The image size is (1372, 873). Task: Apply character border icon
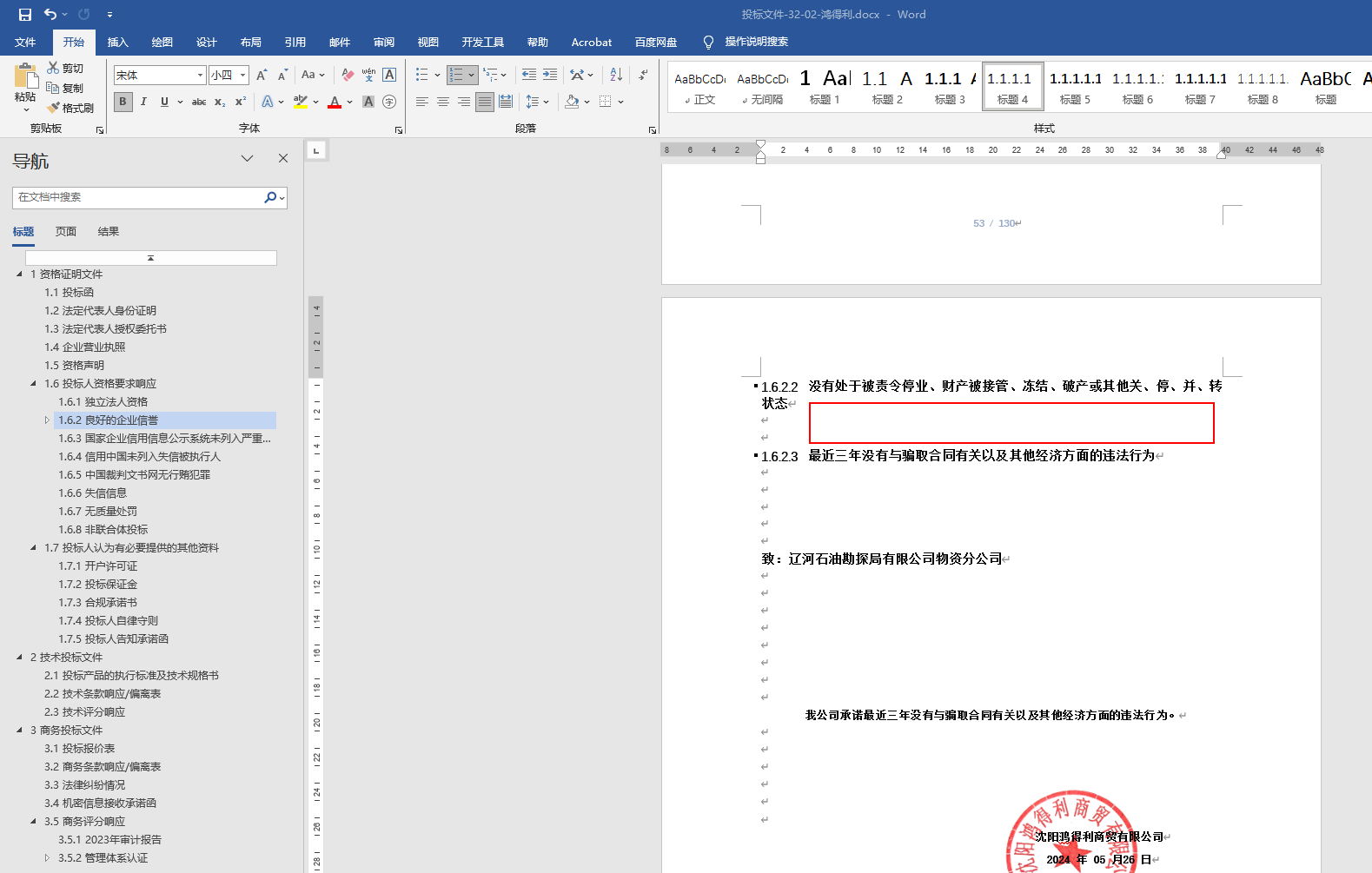click(x=389, y=75)
